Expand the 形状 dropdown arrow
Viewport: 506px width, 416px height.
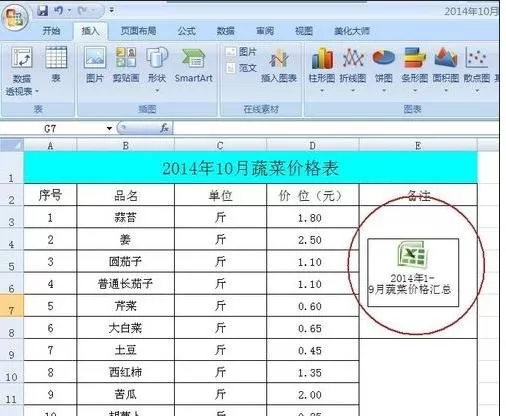pos(157,90)
